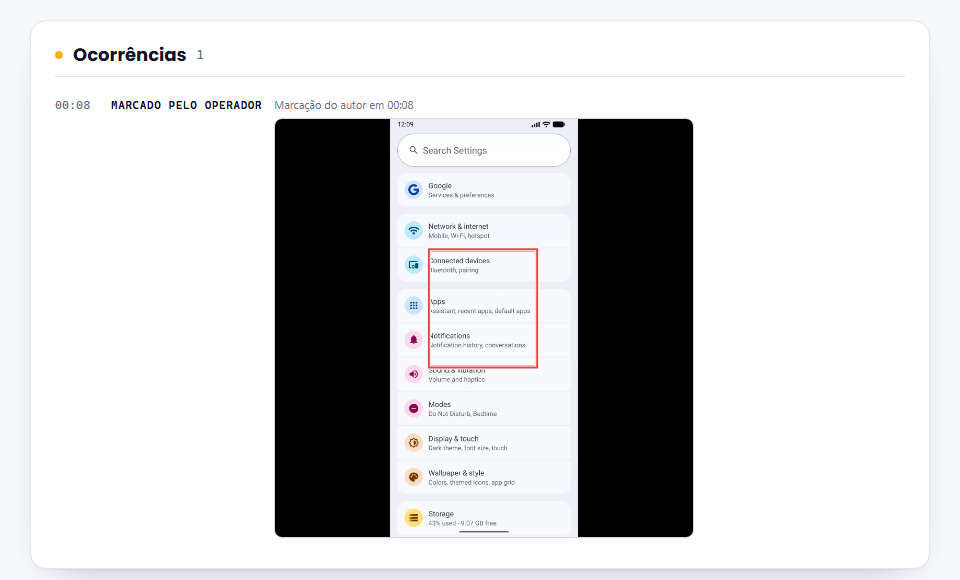
Task: Click the Ocorrências count 1
Action: pos(200,55)
